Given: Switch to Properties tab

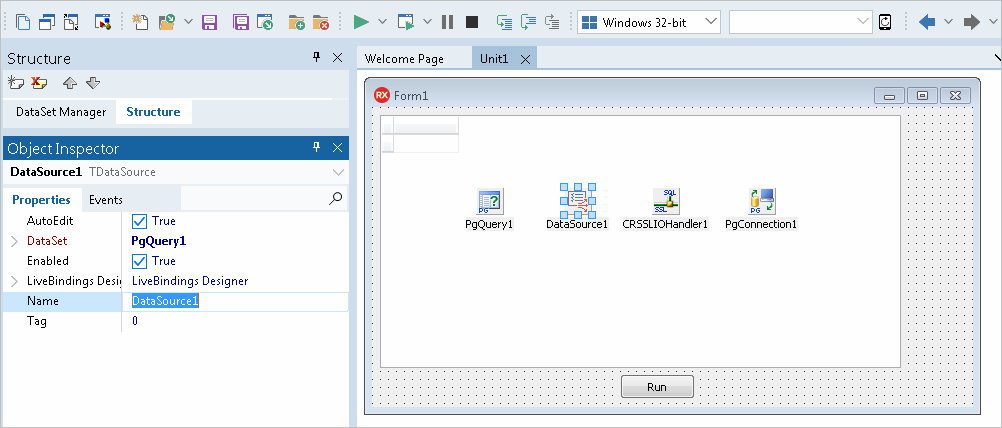Looking at the screenshot, I should click(x=42, y=200).
